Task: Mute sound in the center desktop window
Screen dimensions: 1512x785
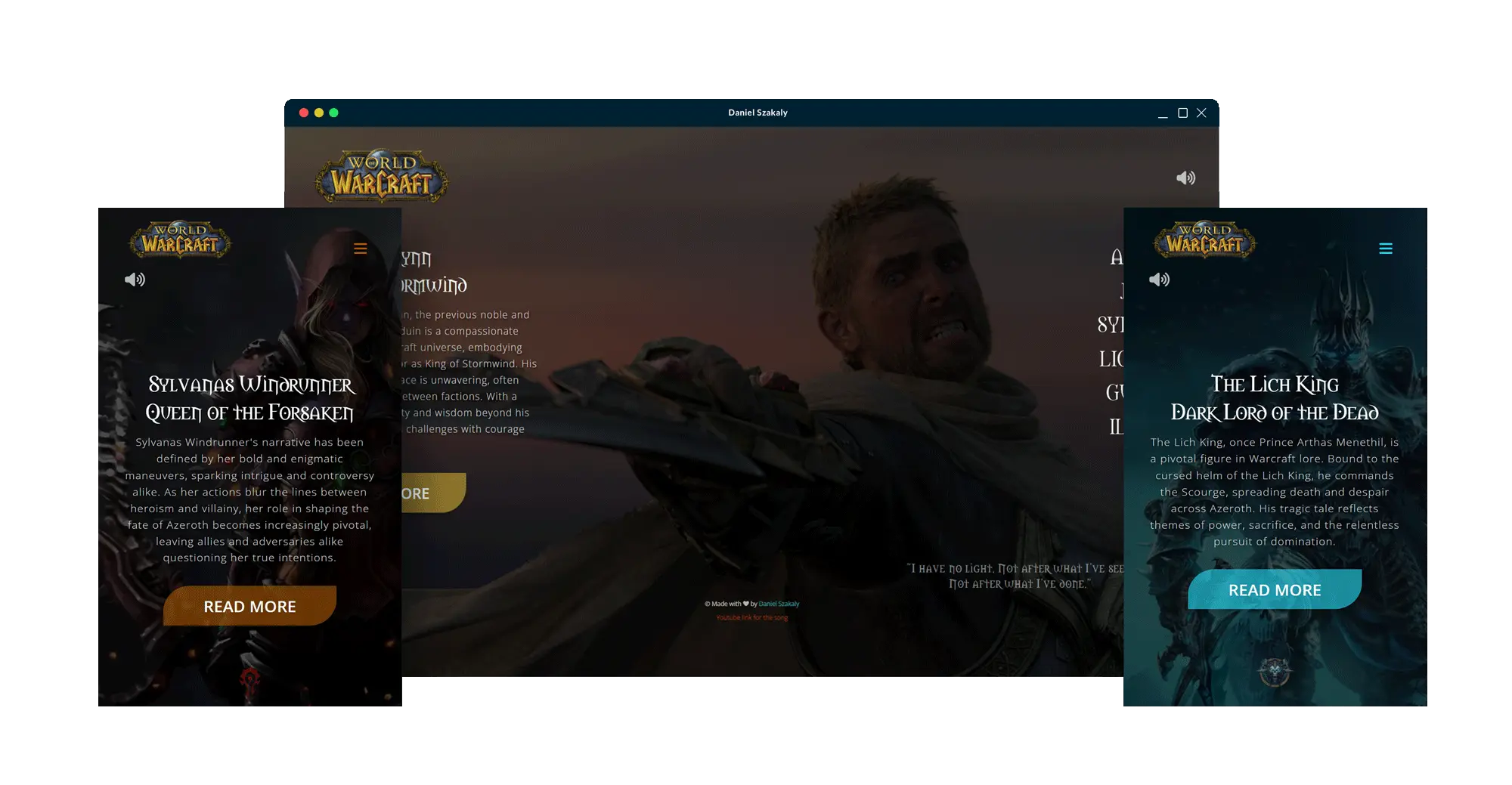Action: tap(1185, 178)
